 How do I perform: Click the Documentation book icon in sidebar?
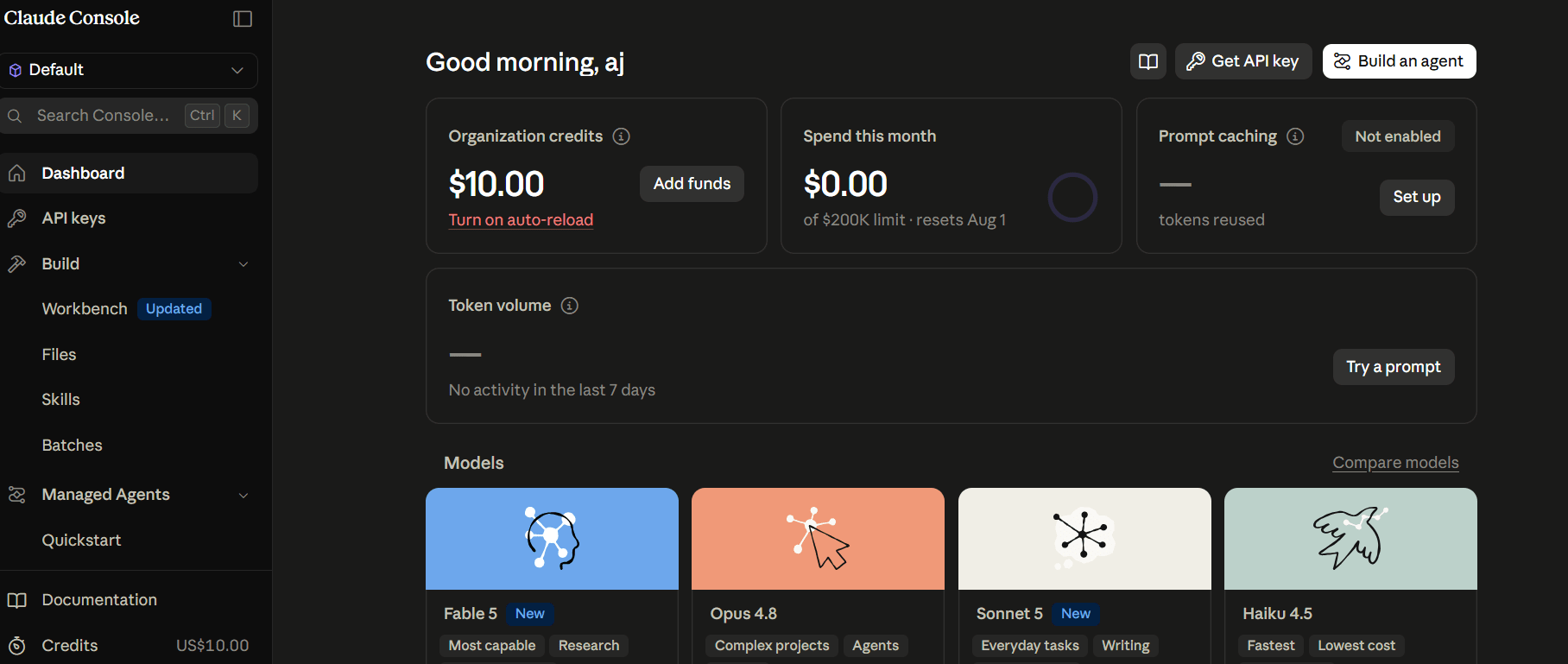16,600
